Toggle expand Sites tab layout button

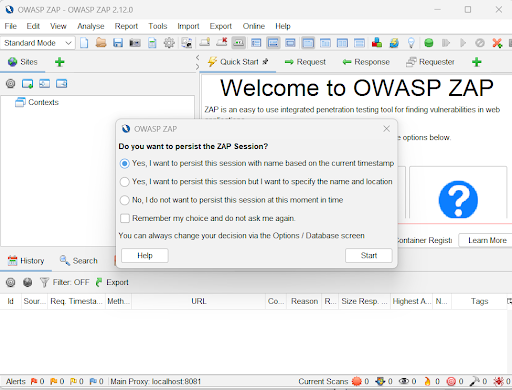tap(256, 43)
